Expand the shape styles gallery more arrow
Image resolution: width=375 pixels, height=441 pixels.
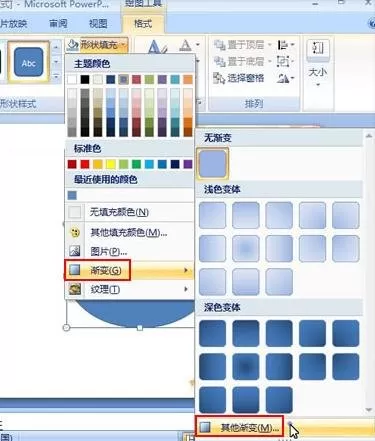point(56,77)
